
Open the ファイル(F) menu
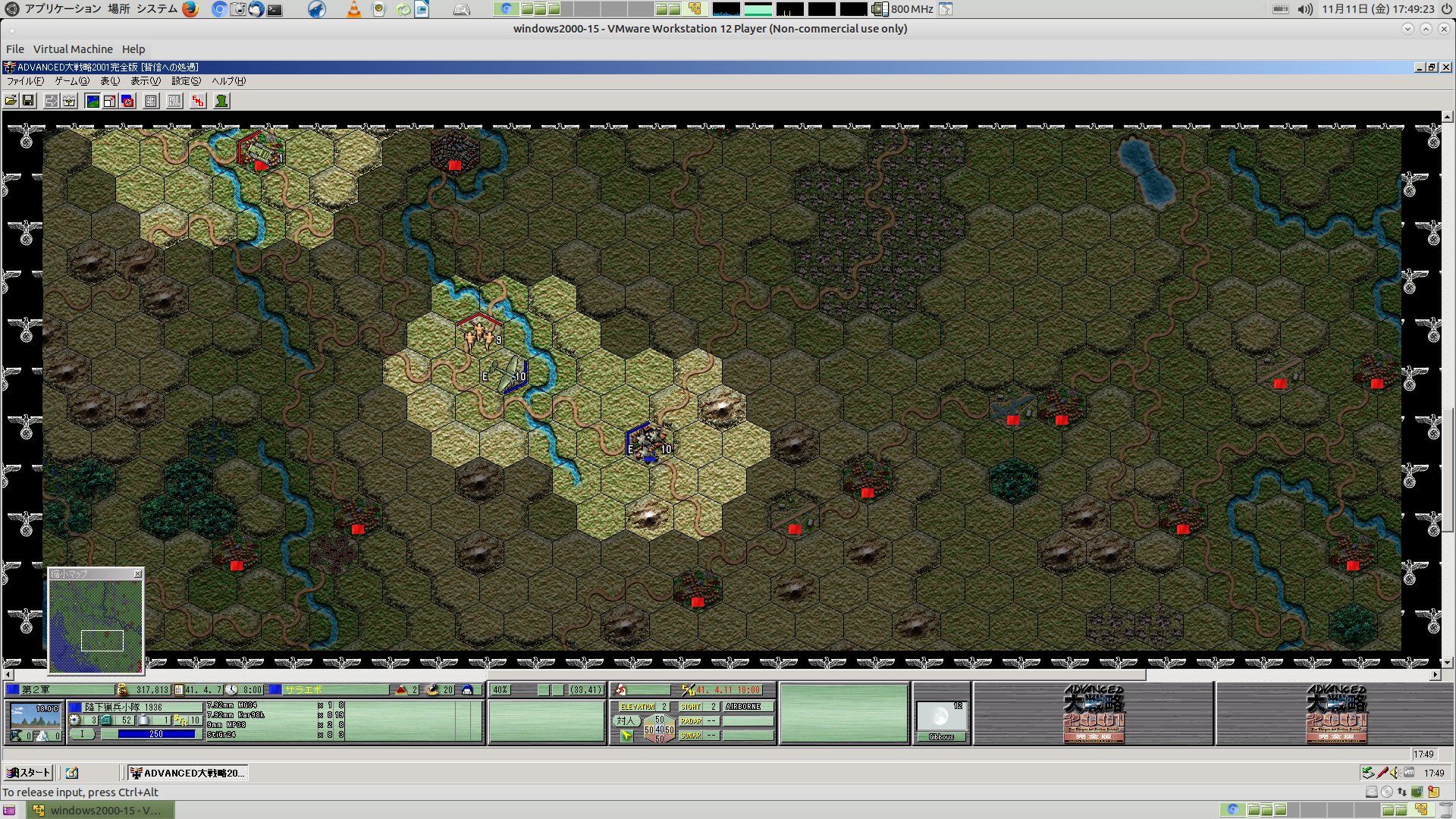pos(25,81)
